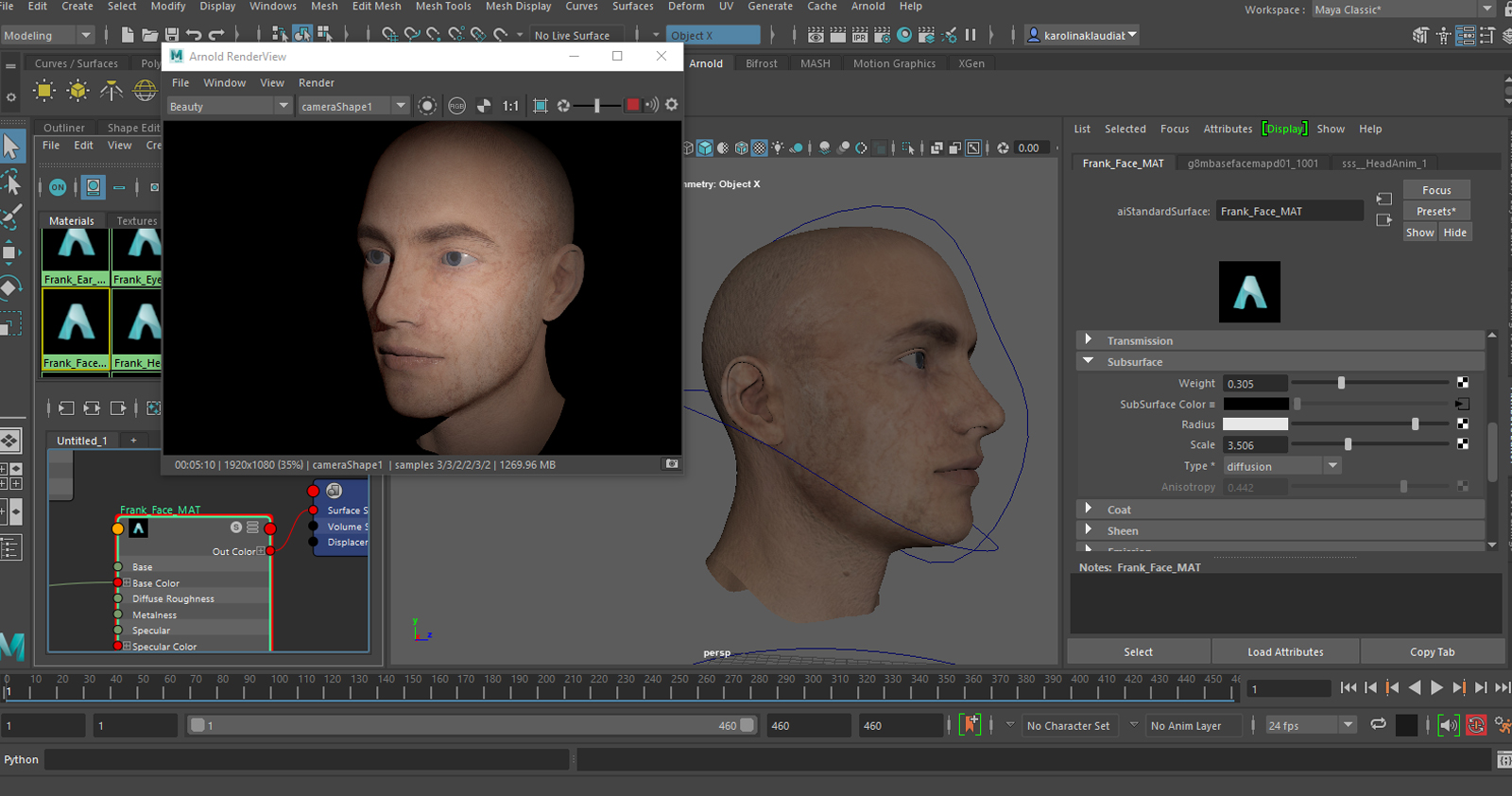Enable snap to grids icon
The width and height of the screenshot is (1512, 796).
(x=389, y=35)
